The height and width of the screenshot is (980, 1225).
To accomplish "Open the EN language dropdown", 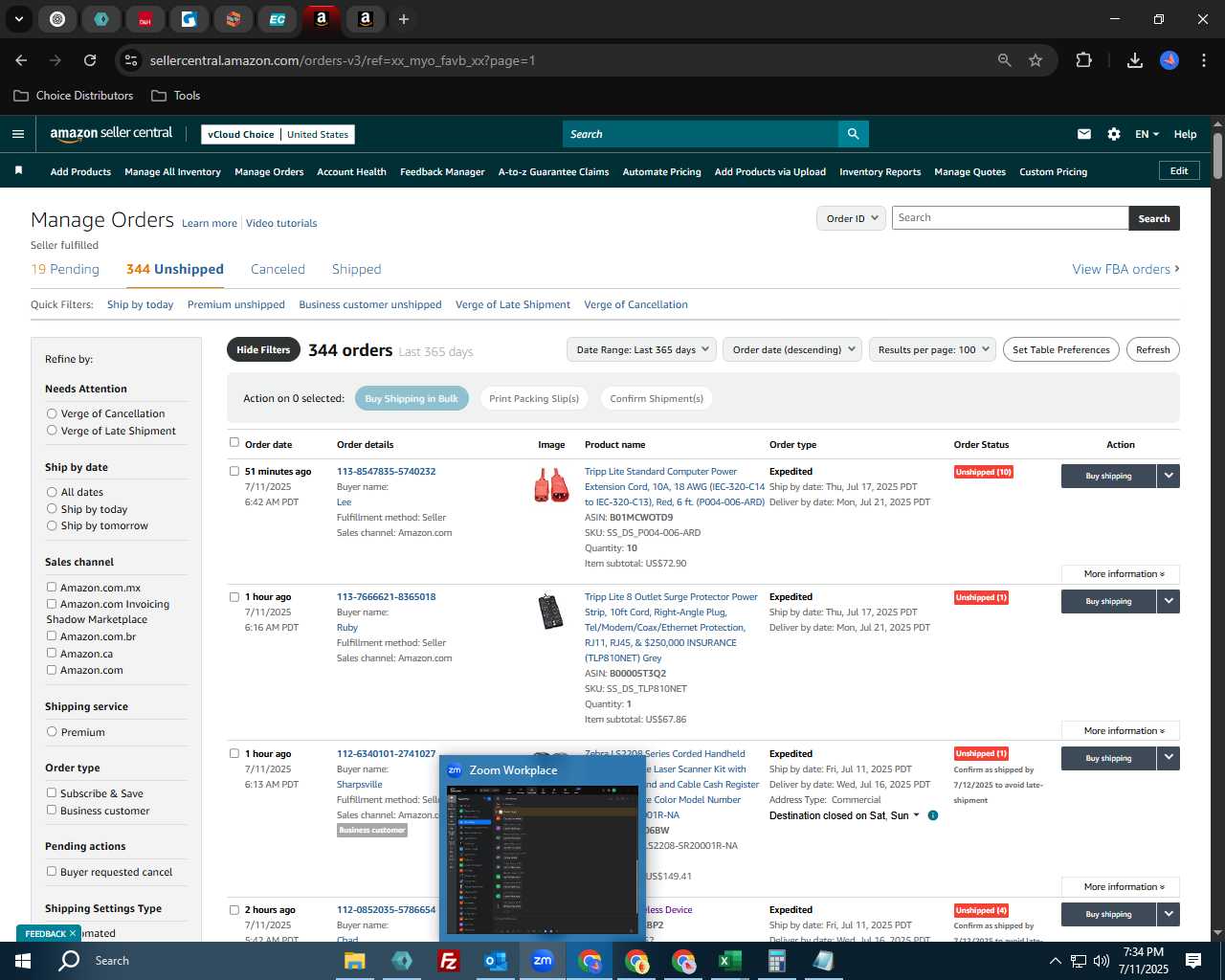I will click(1147, 134).
